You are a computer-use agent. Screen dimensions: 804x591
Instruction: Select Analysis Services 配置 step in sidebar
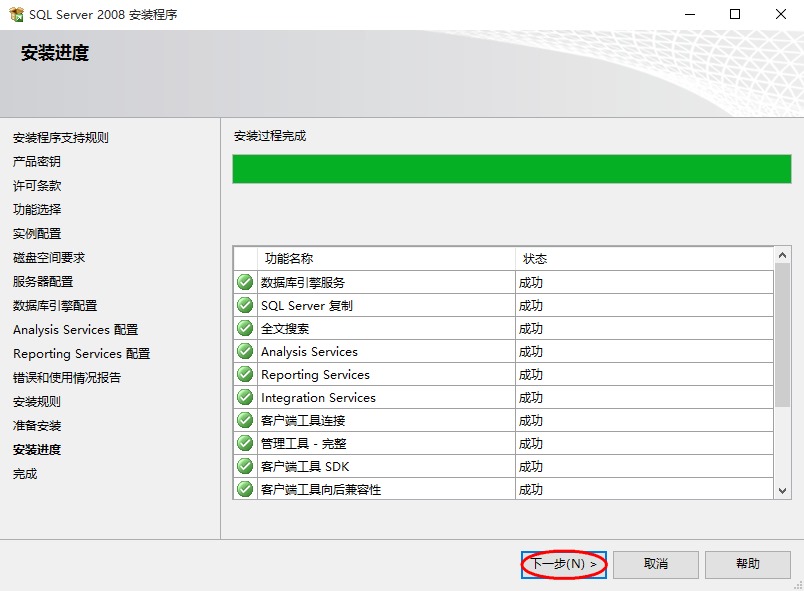tap(75, 330)
